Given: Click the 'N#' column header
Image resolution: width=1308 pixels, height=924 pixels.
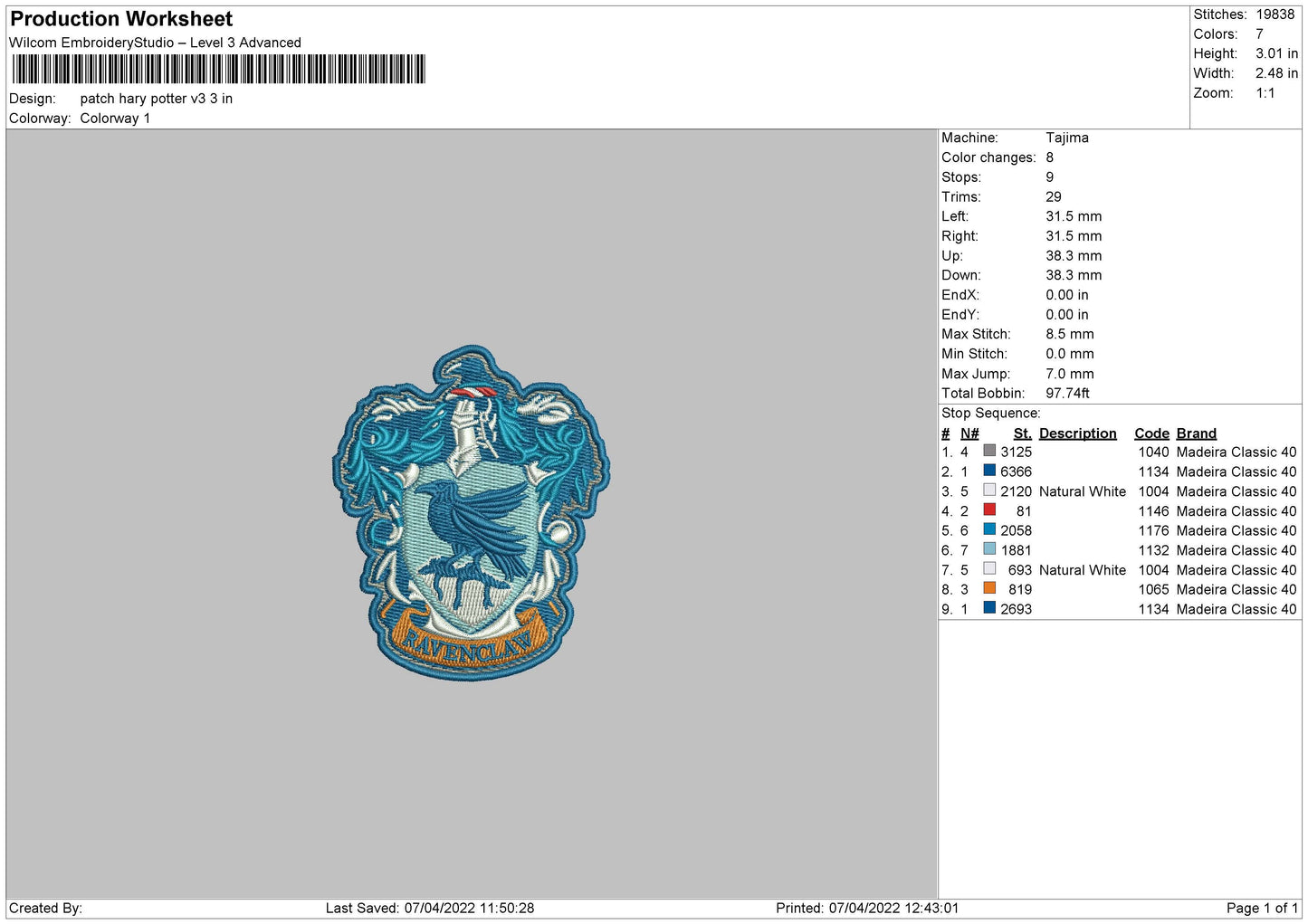Looking at the screenshot, I should coord(969,433).
